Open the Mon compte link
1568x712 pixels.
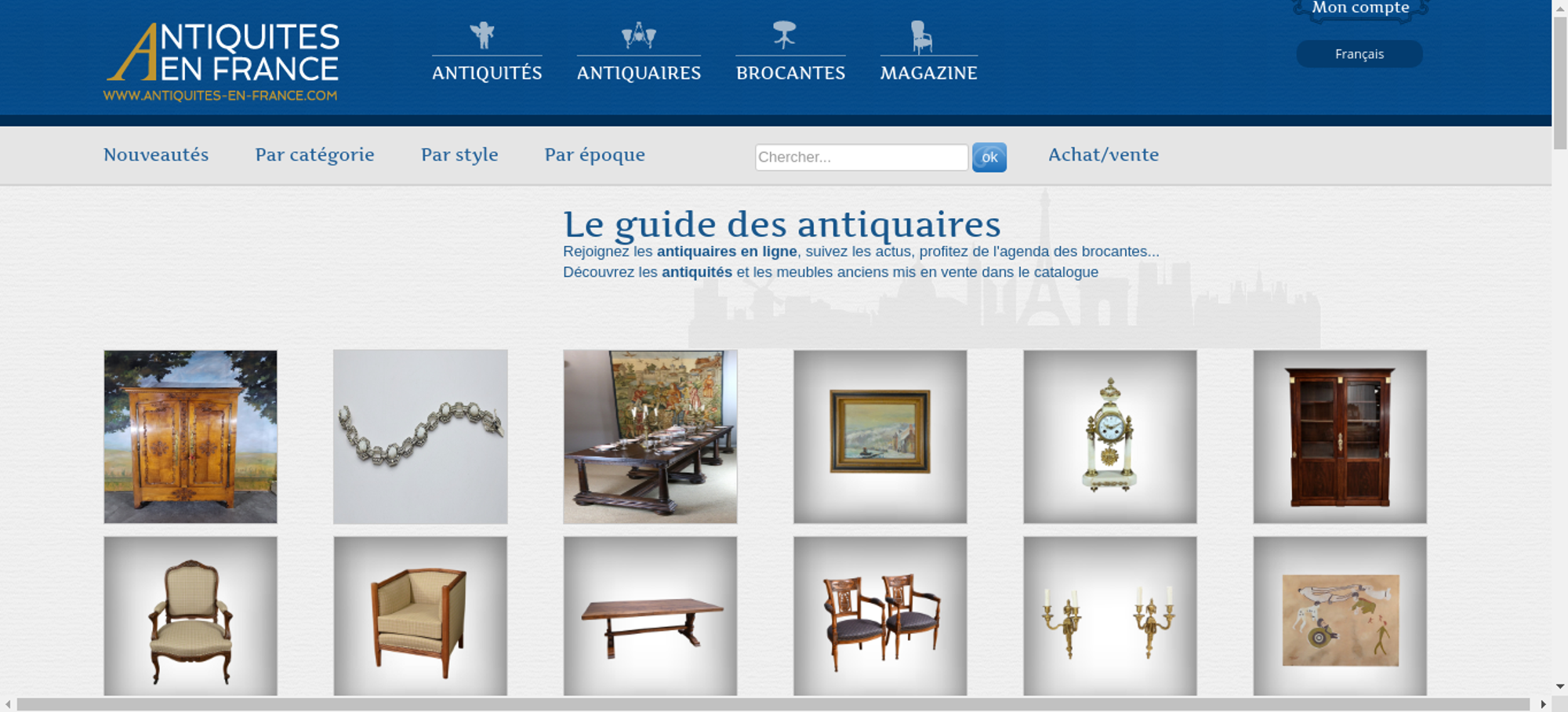pyautogui.click(x=1360, y=8)
